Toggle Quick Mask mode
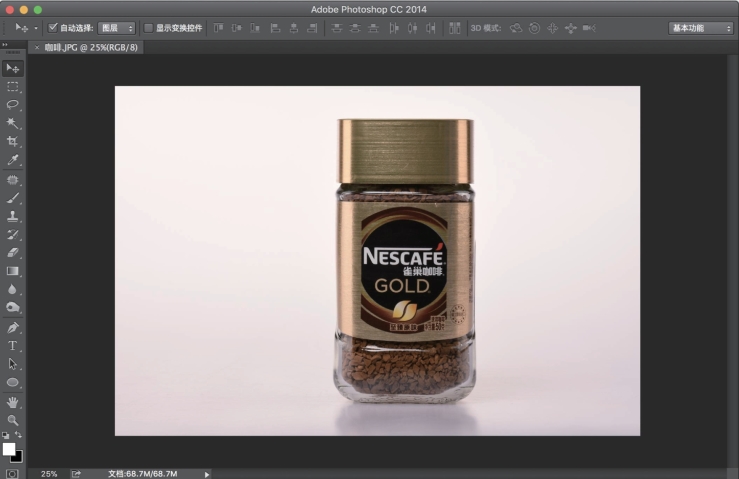The width and height of the screenshot is (739, 479). click(12, 474)
